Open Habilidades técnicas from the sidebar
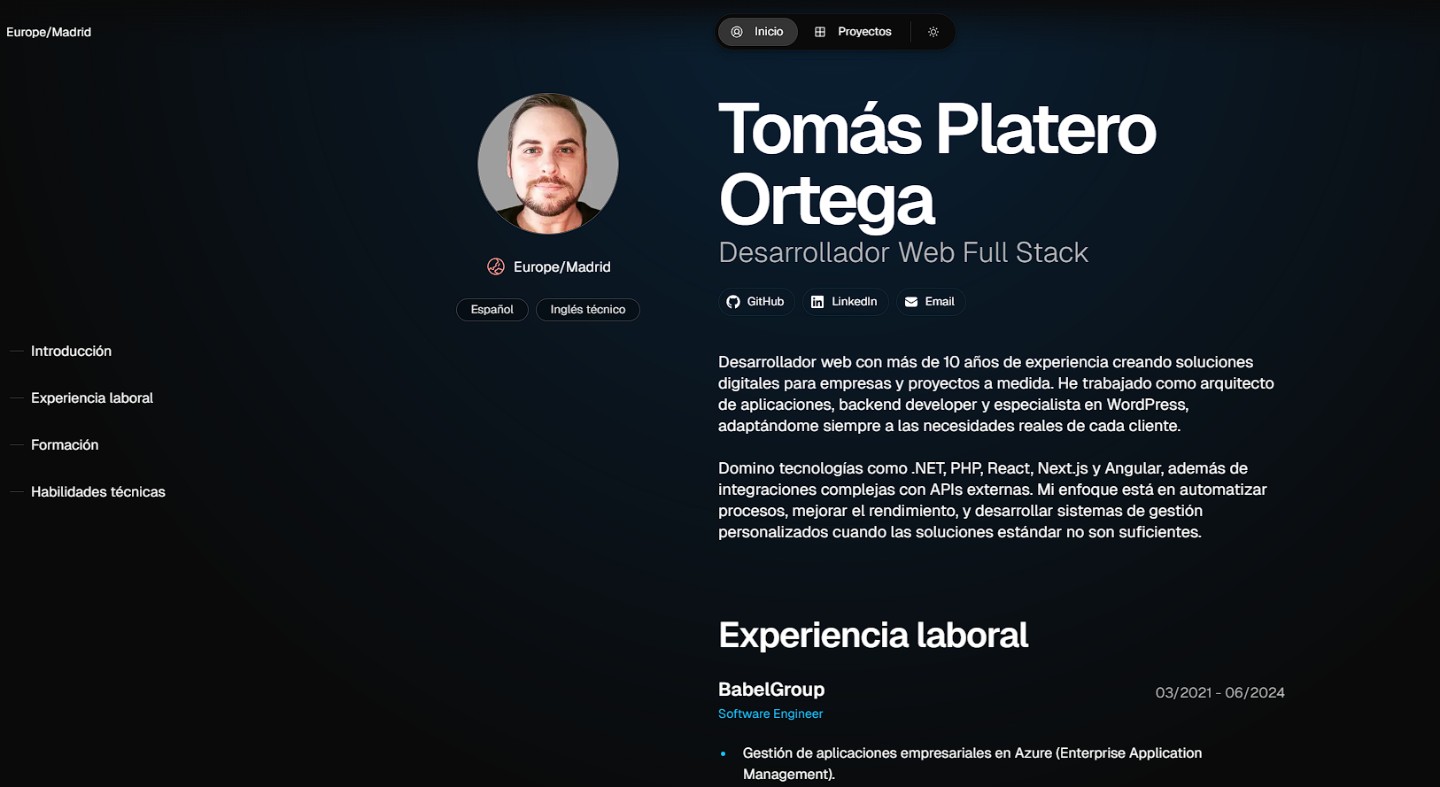 pos(97,491)
